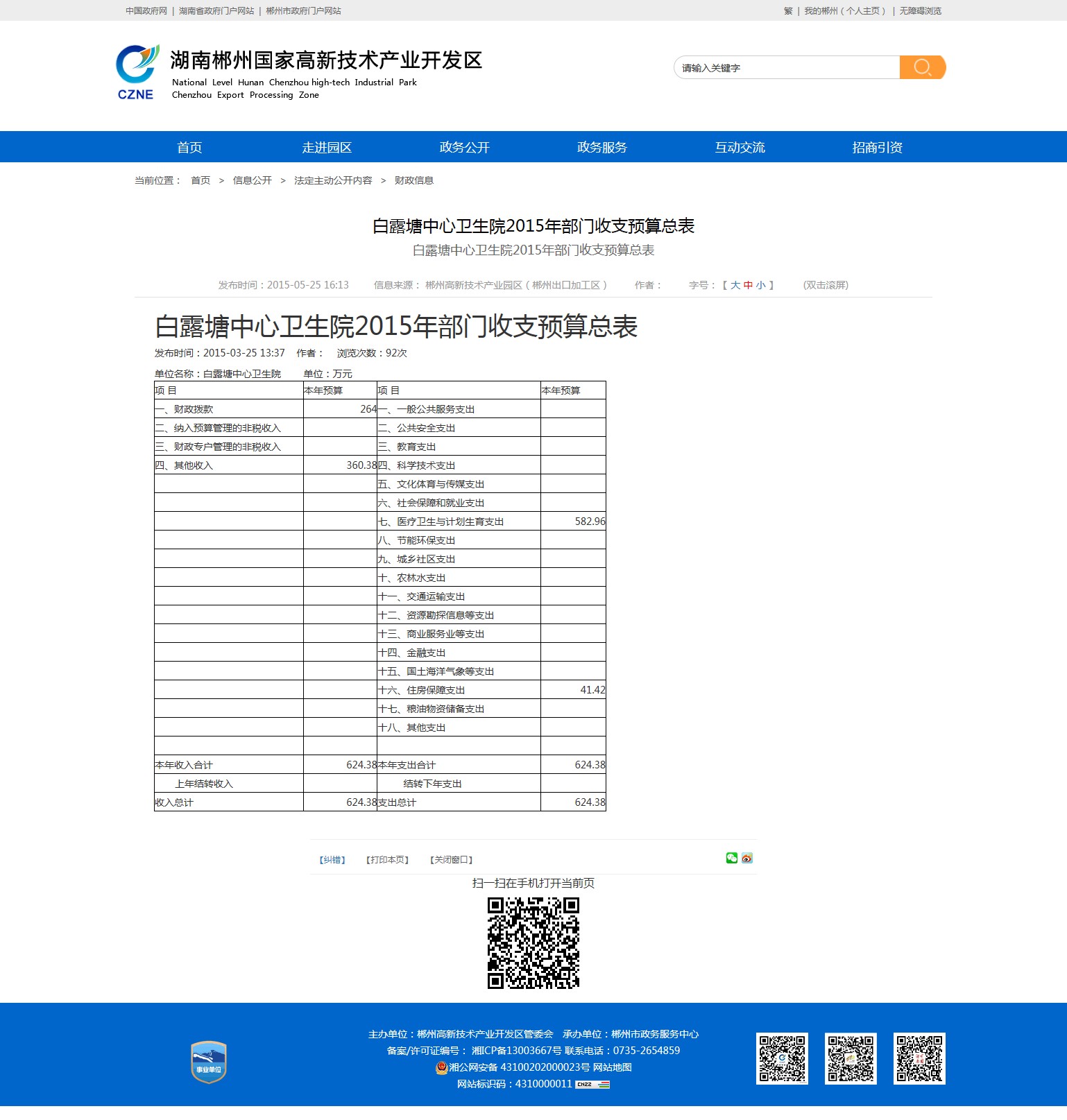The width and height of the screenshot is (1067, 1120).
Task: Open the 招商引资 navigation item
Action: pos(878,147)
